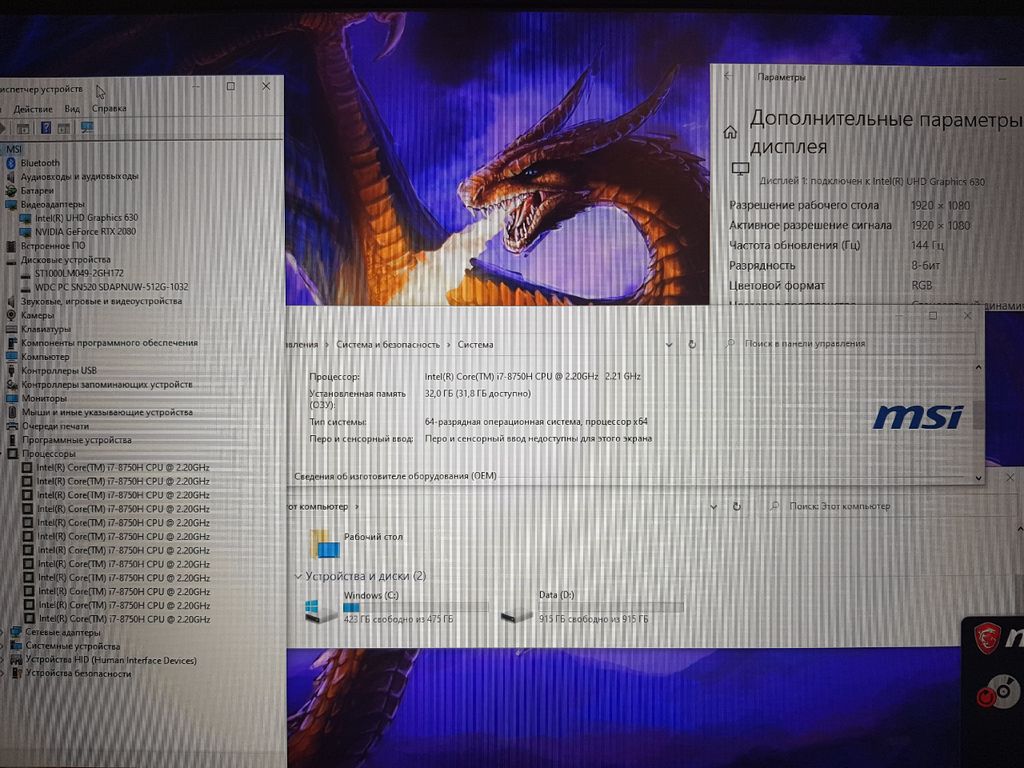Click the Мыши и иные указывающие устройства icon
Screen dimensions: 1024x768
click(12, 413)
